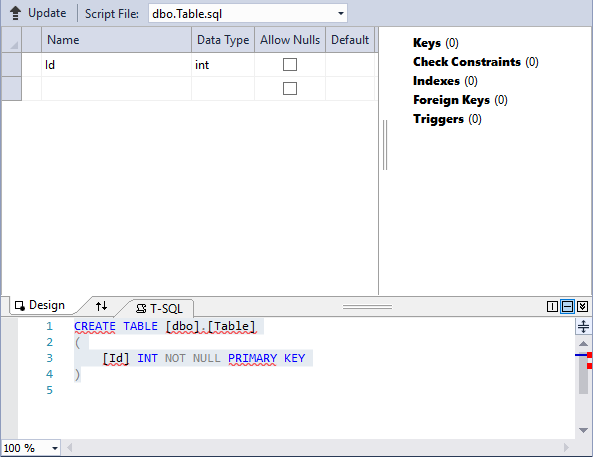Image resolution: width=593 pixels, height=457 pixels.
Task: Check Allow Nulls in the empty row
Action: pyautogui.click(x=290, y=89)
